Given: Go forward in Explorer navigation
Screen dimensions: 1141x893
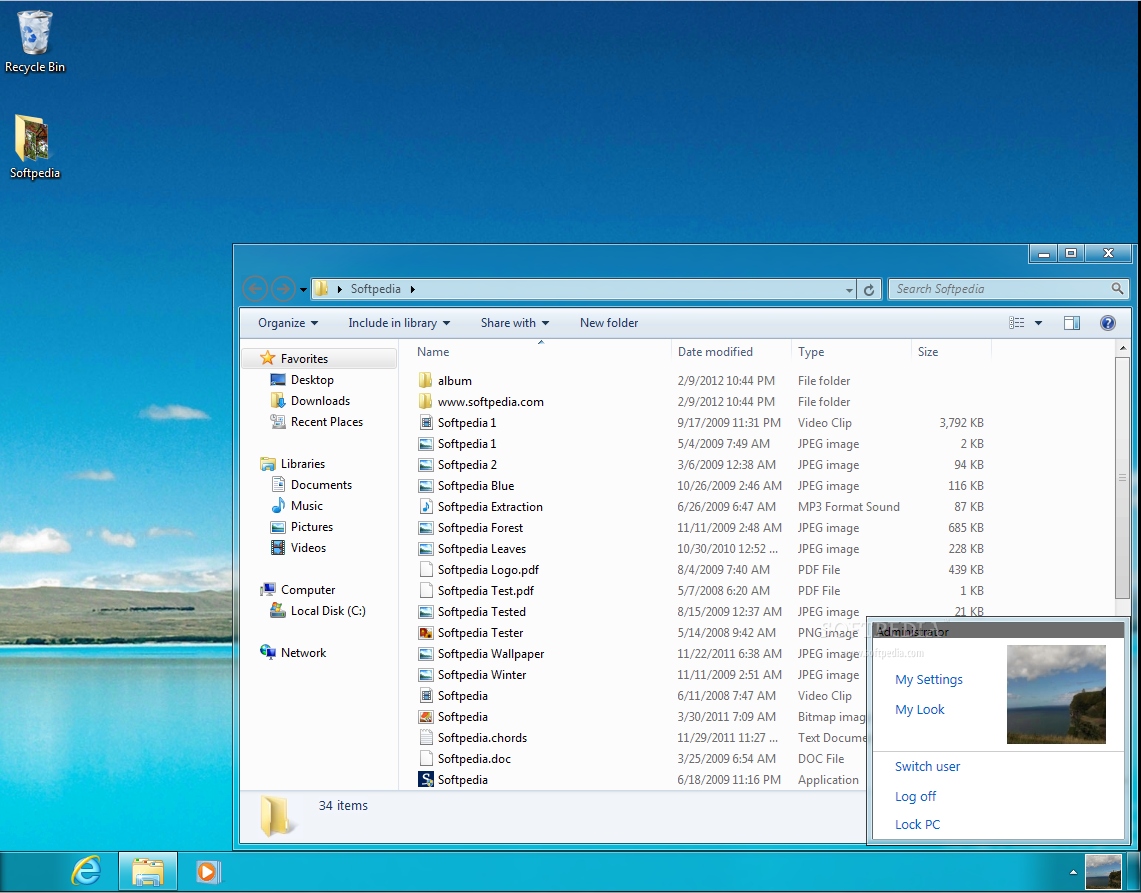Looking at the screenshot, I should 283,289.
